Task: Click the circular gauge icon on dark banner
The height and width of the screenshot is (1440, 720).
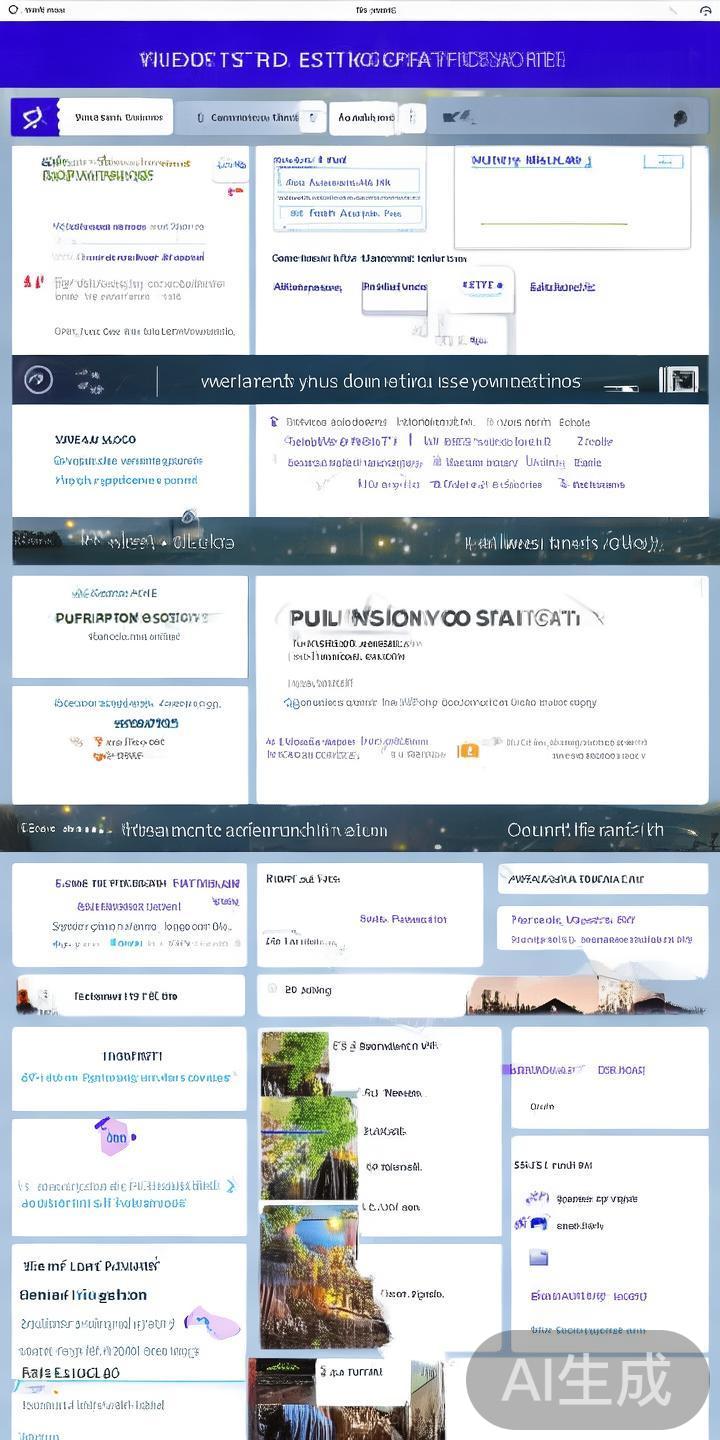Action: (x=38, y=380)
